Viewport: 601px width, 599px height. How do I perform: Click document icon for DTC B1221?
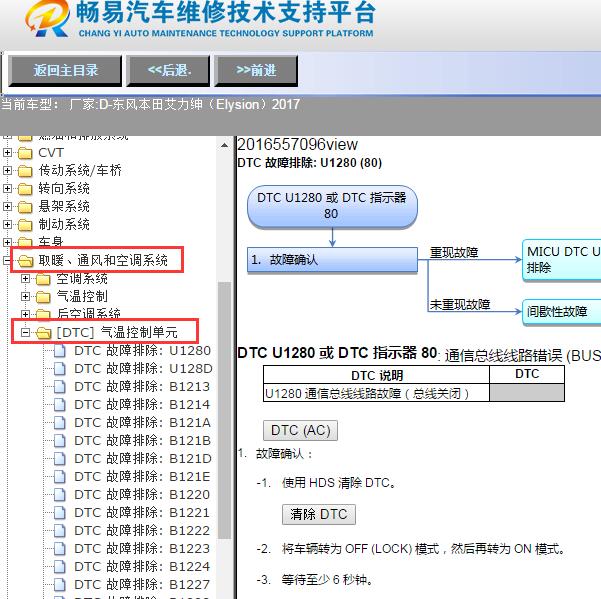(60, 513)
